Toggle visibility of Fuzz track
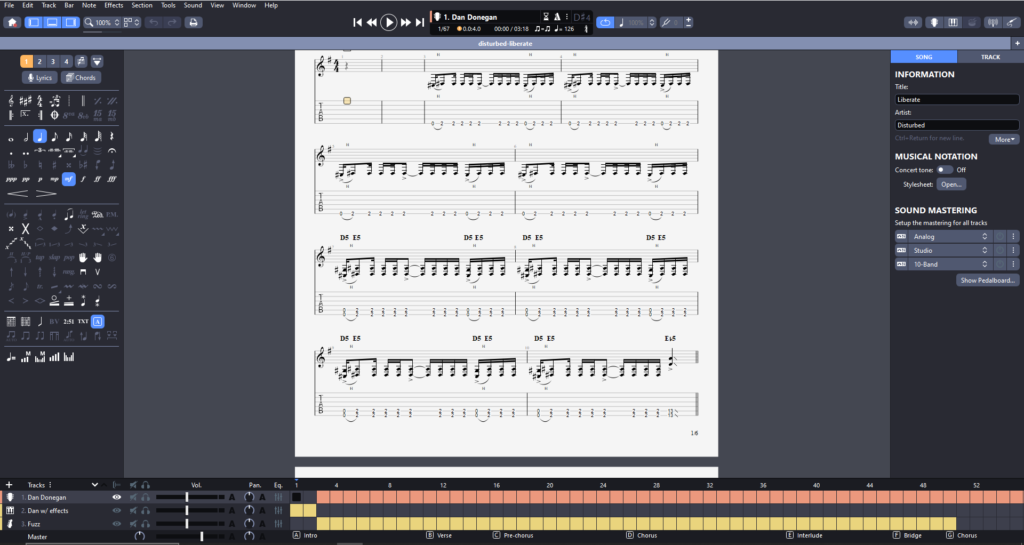 pyautogui.click(x=116, y=523)
